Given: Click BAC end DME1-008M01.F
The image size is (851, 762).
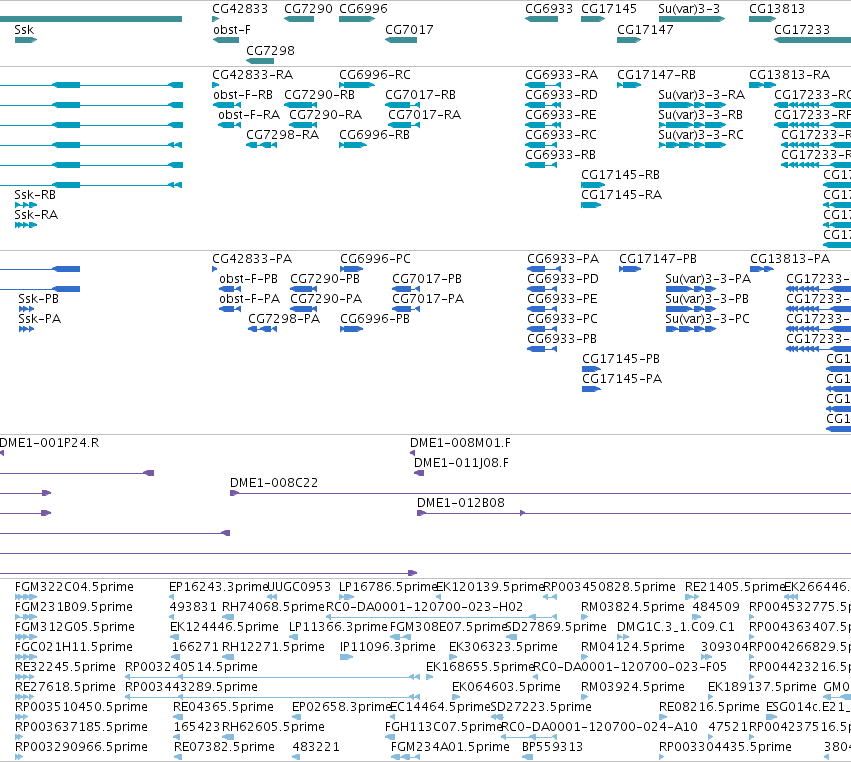Looking at the screenshot, I should point(412,453).
